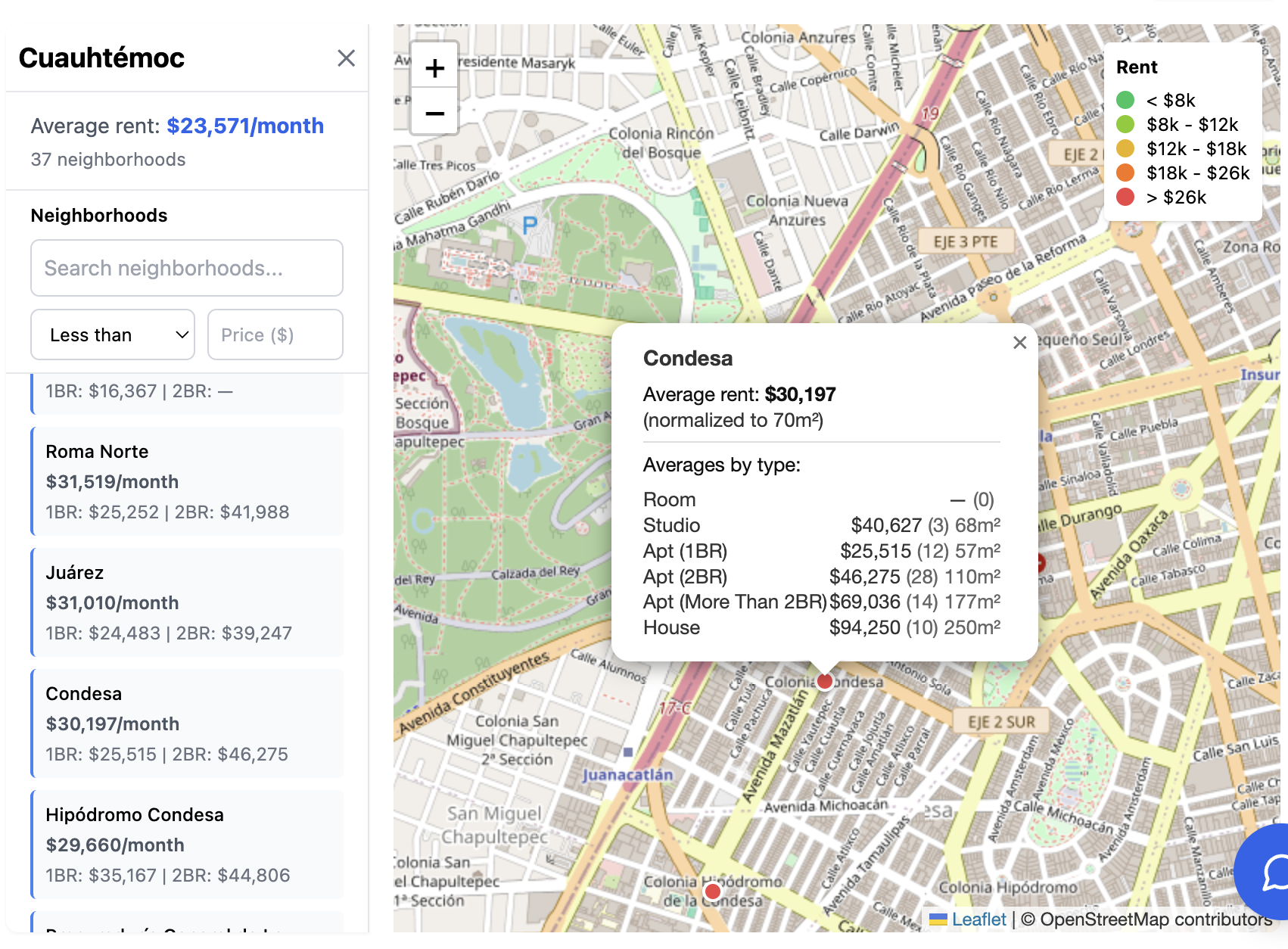
Task: Select the Juárez neighborhood card
Action: tap(187, 602)
